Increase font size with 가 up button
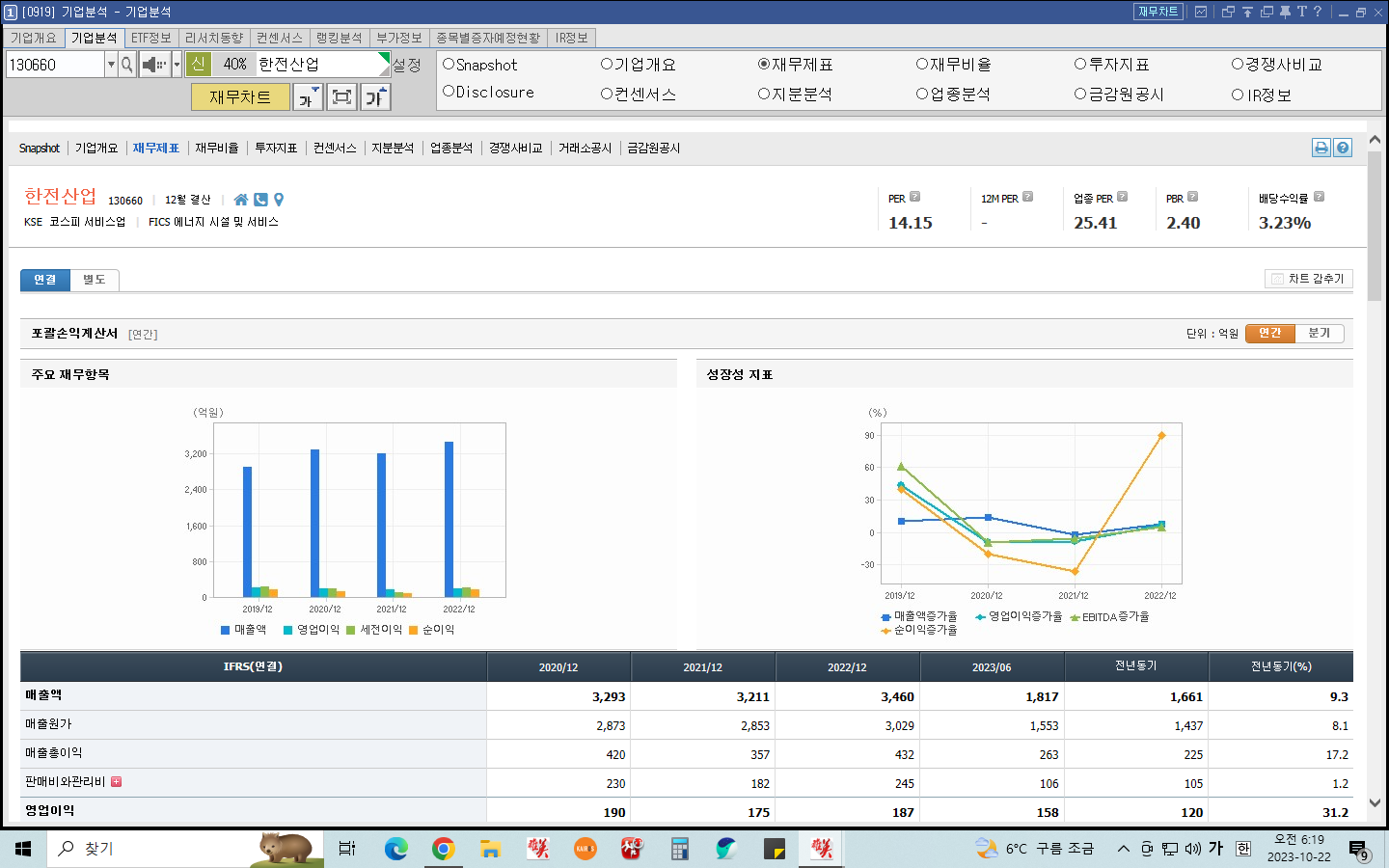 point(375,96)
